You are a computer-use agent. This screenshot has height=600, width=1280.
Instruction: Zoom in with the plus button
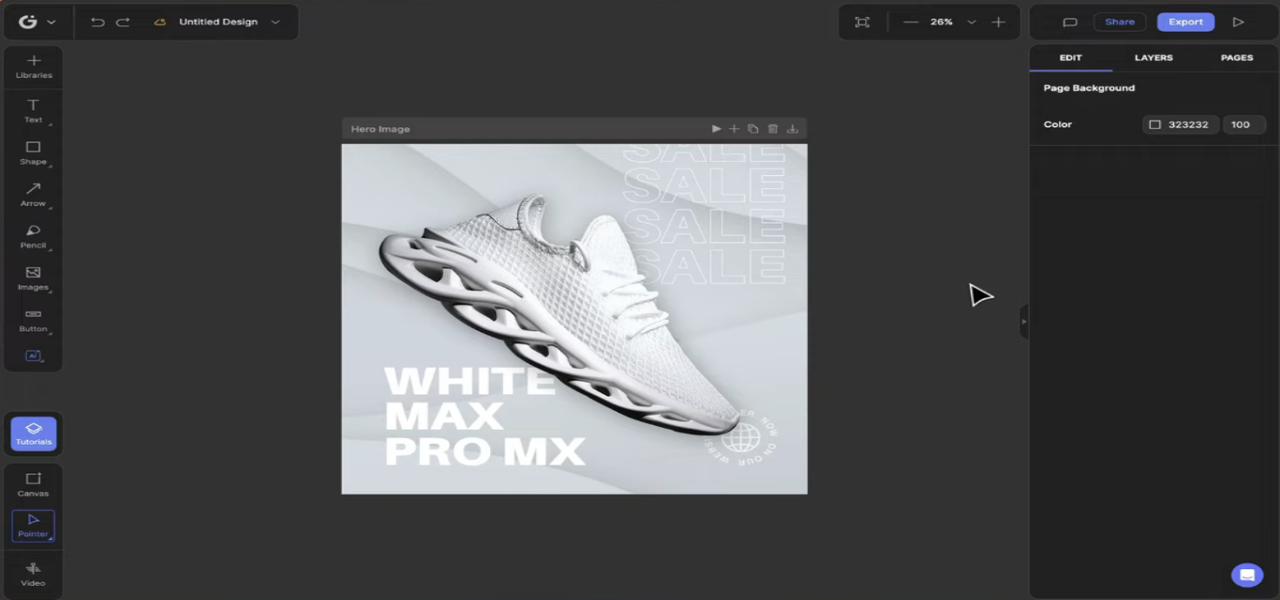(x=998, y=22)
